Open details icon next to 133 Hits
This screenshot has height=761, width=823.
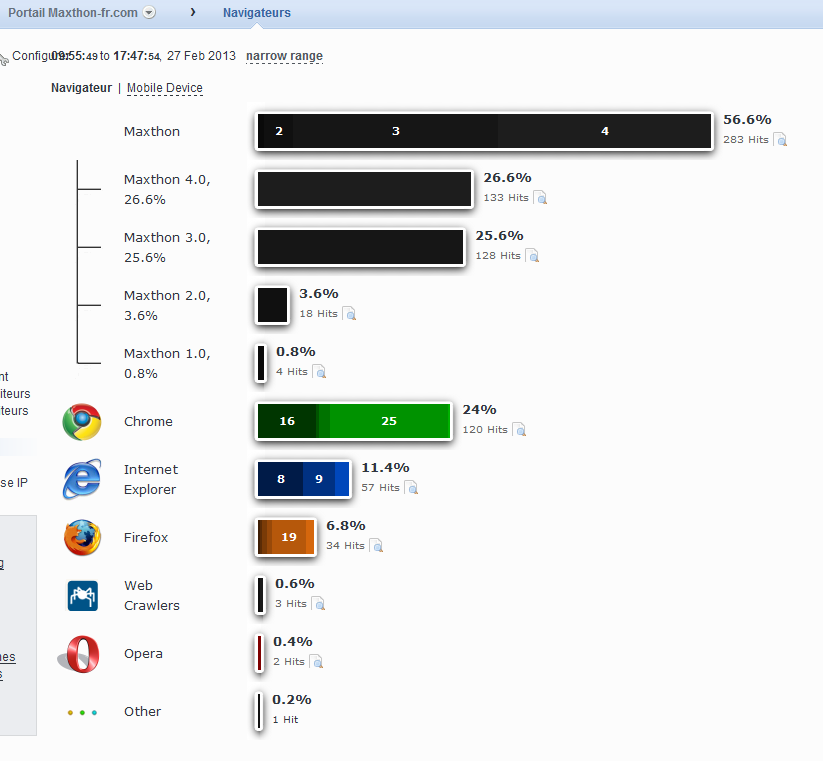(541, 198)
